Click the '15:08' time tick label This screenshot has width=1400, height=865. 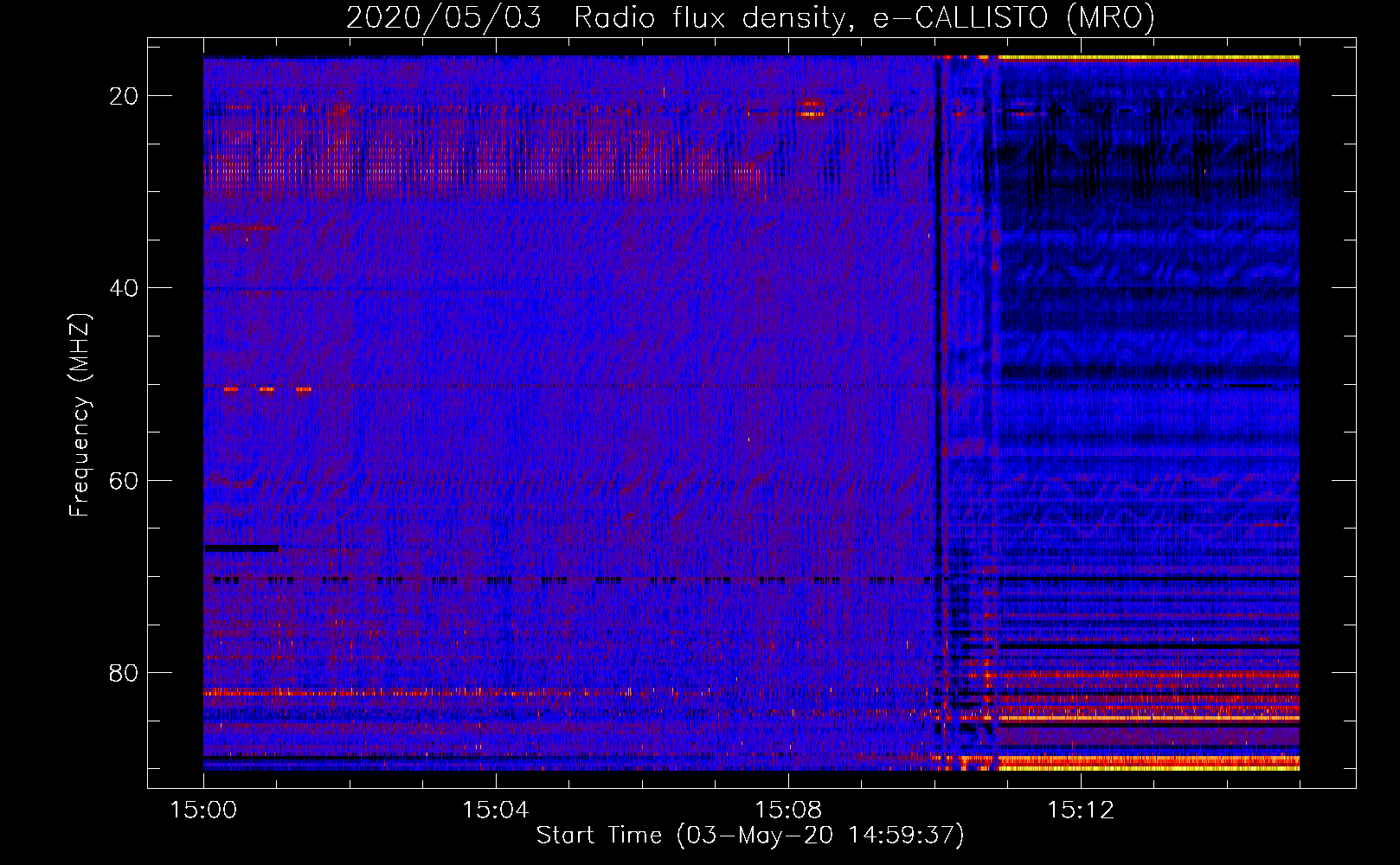(x=787, y=811)
